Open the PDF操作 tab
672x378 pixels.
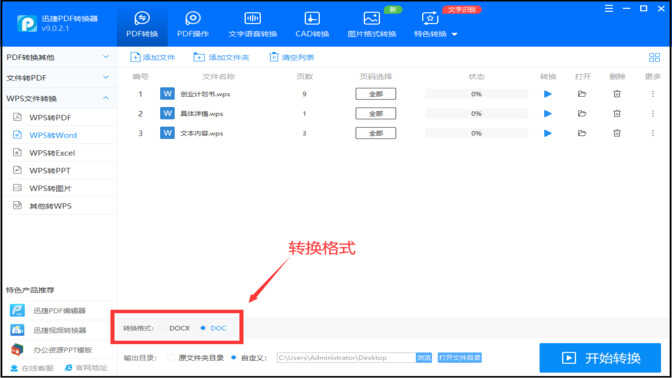click(193, 25)
